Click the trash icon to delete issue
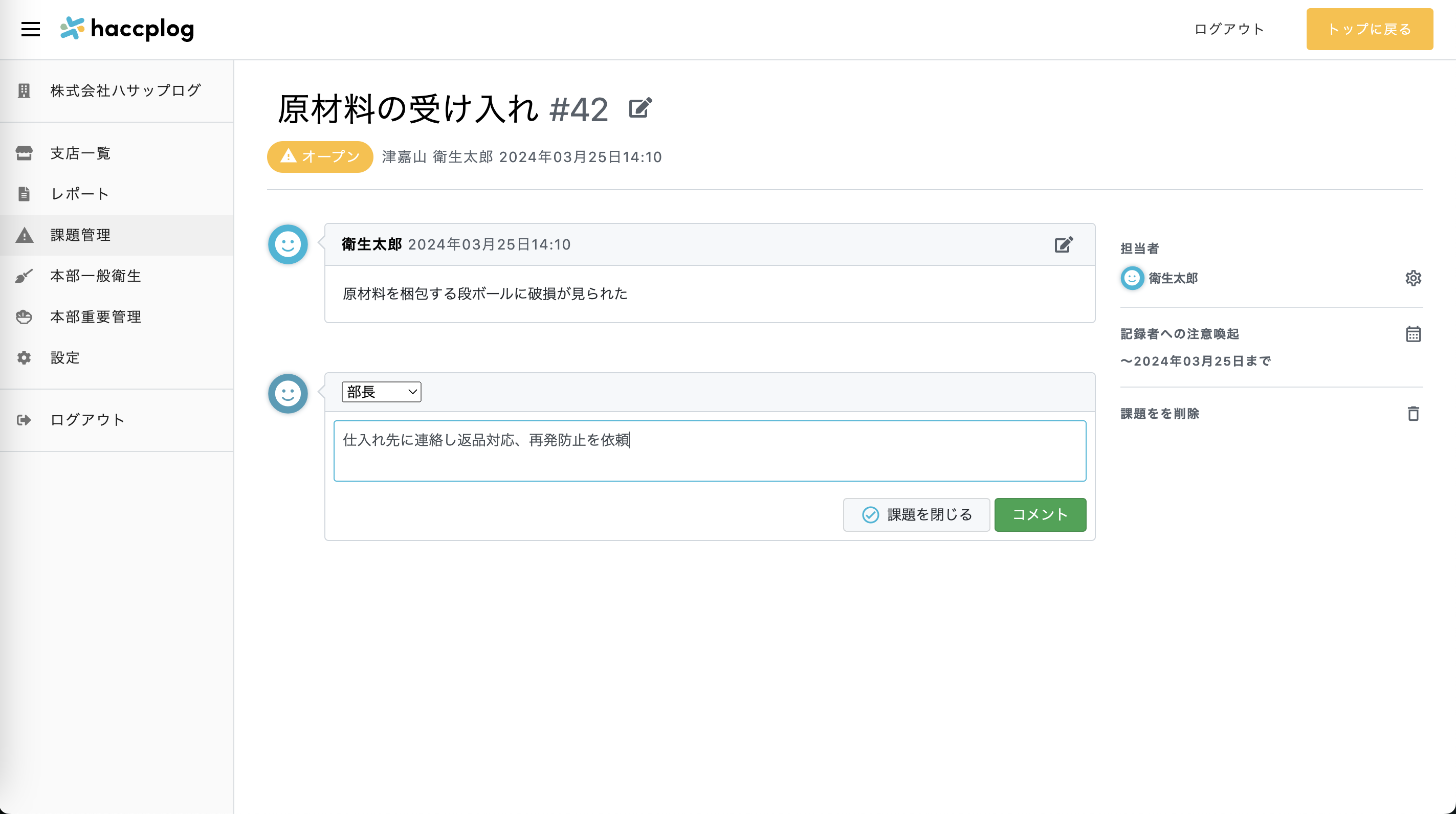 [1413, 414]
